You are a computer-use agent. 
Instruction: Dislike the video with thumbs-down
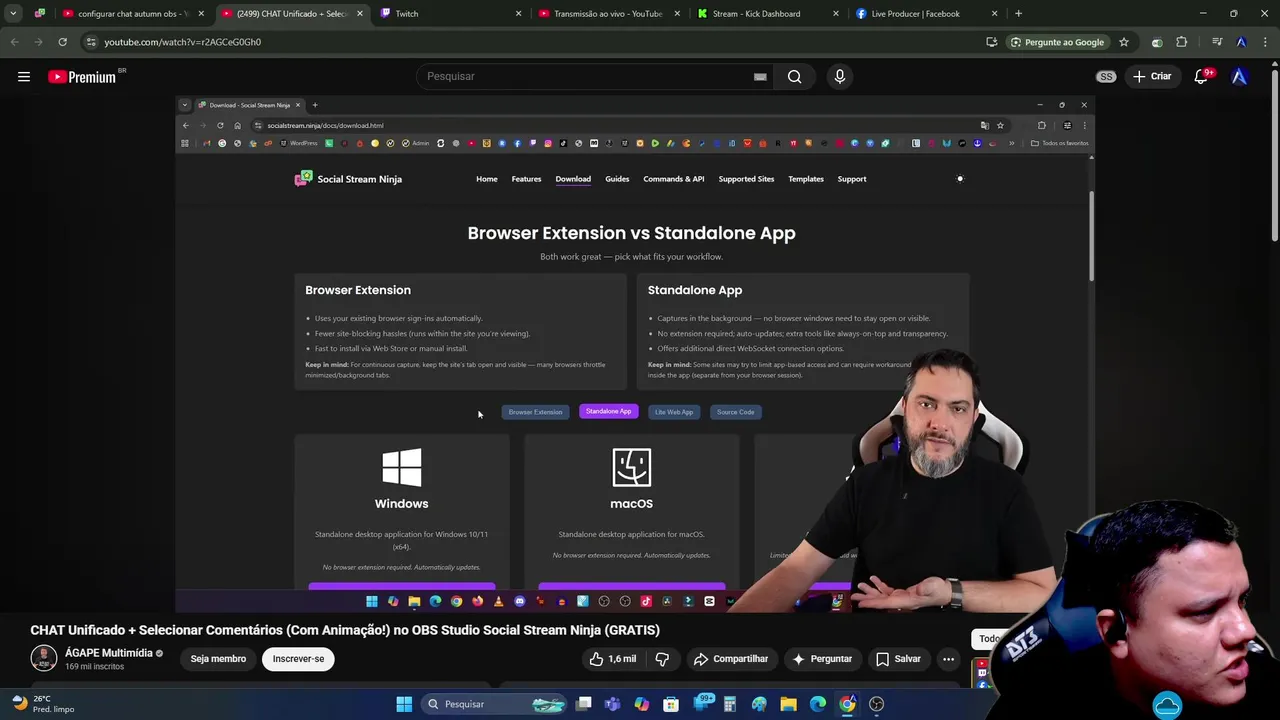click(662, 659)
